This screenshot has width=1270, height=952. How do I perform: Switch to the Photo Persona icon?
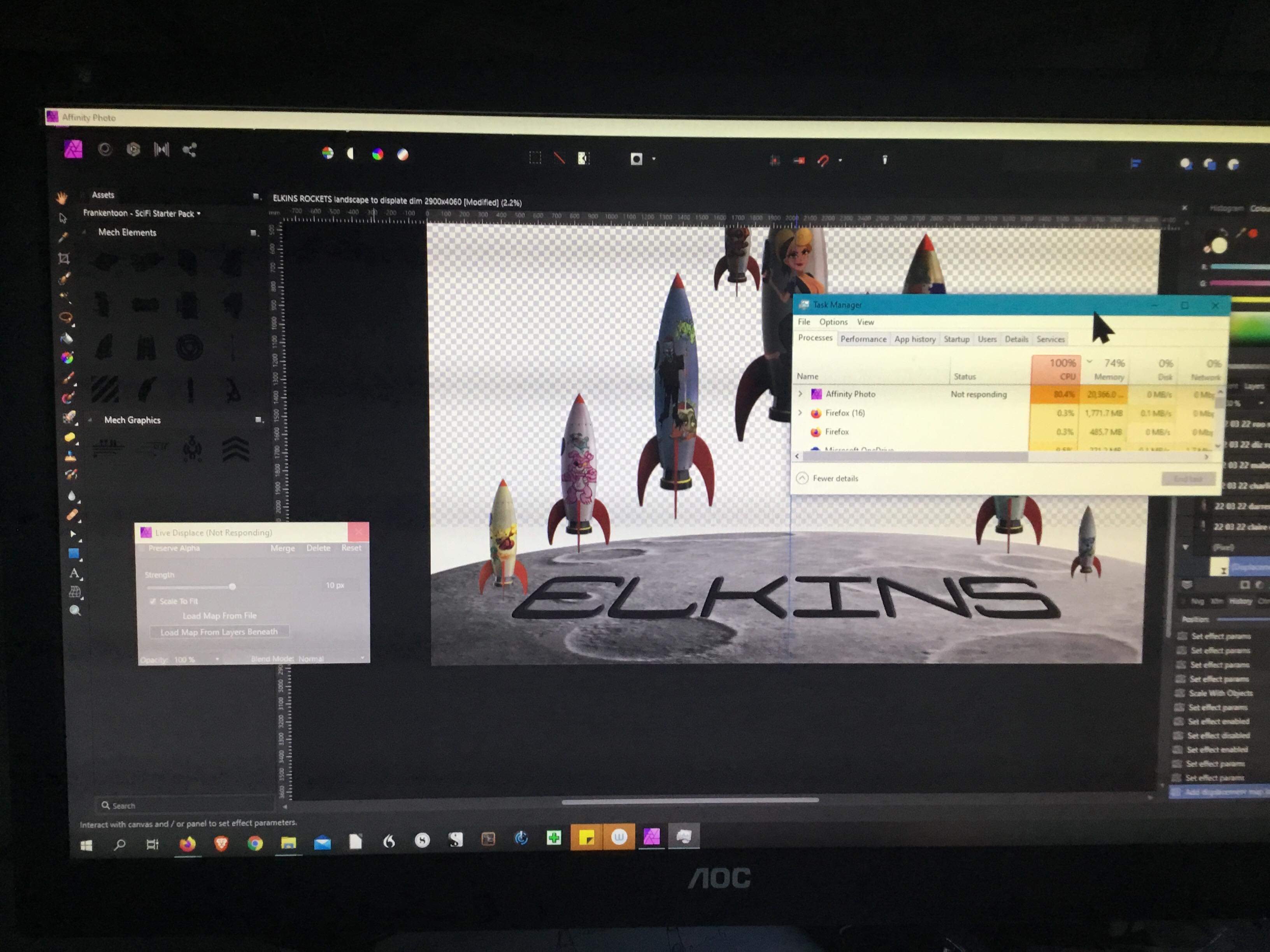coord(73,149)
